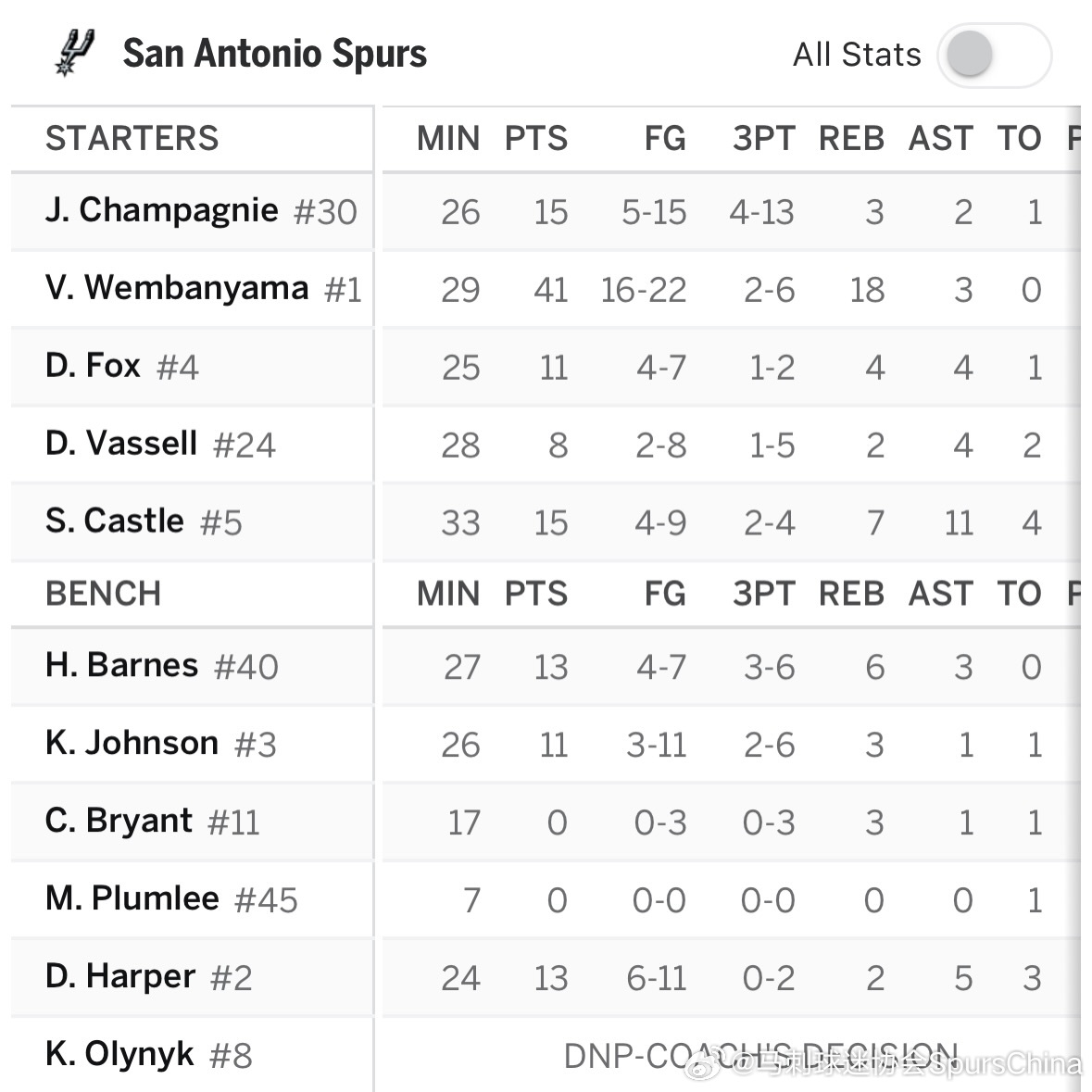Open K. Johnson #3 profile
The height and width of the screenshot is (1092, 1092).
(x=161, y=743)
